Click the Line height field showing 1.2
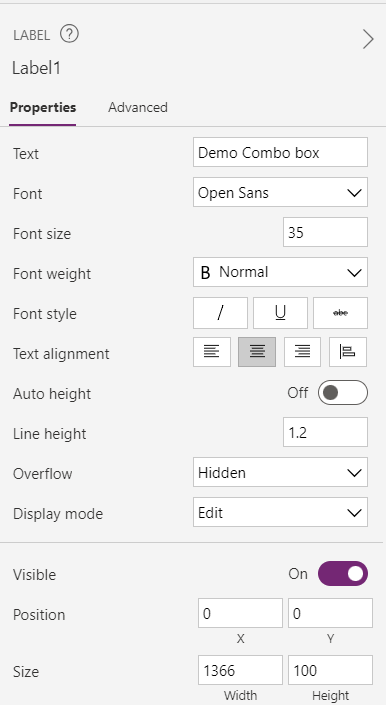Screen dimensions: 386x705 tap(325, 432)
